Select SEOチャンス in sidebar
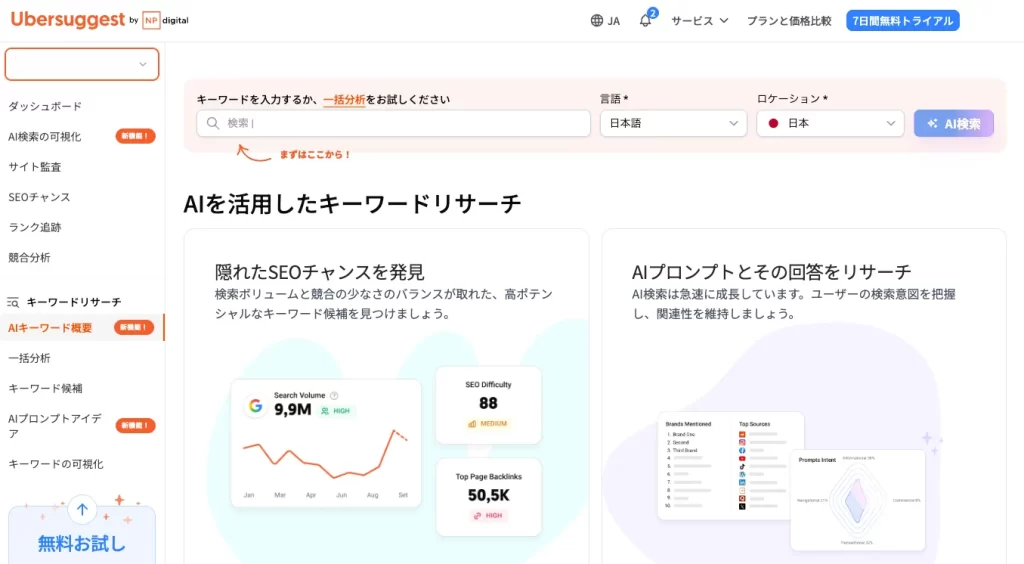 click(39, 196)
